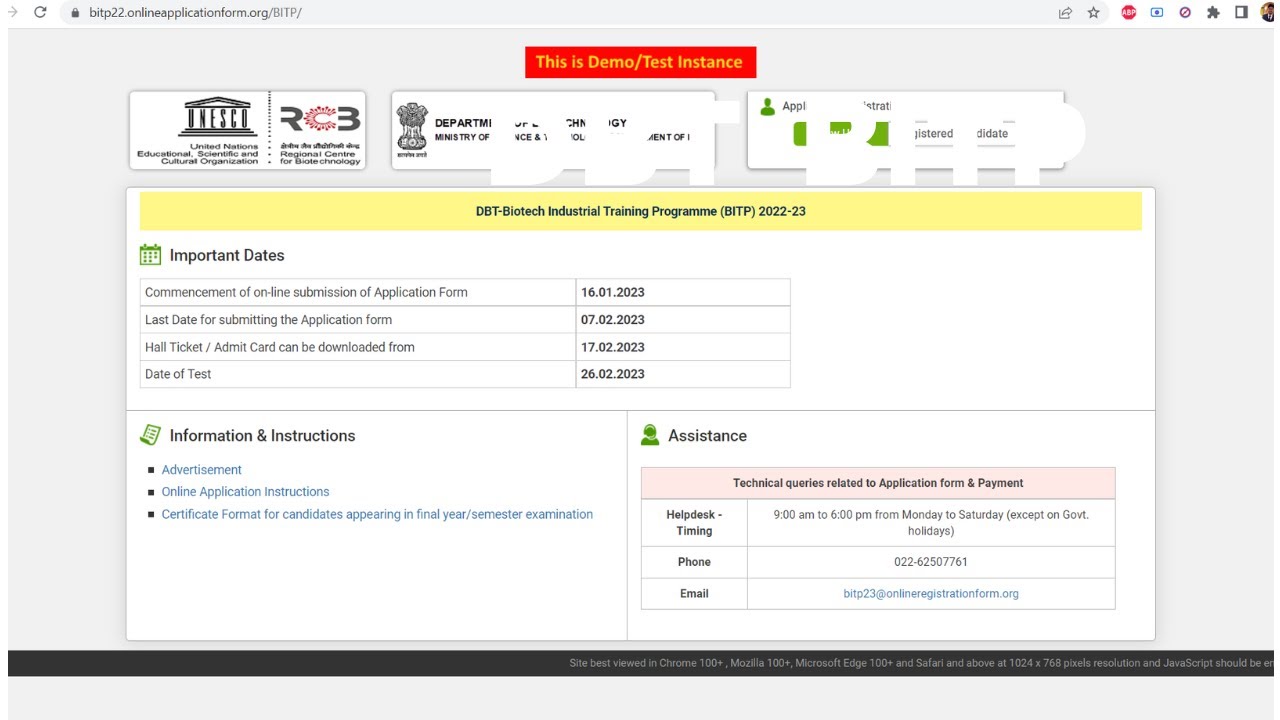Select the admit card date 17.02.2023
Image resolution: width=1280 pixels, height=720 pixels.
coord(612,347)
